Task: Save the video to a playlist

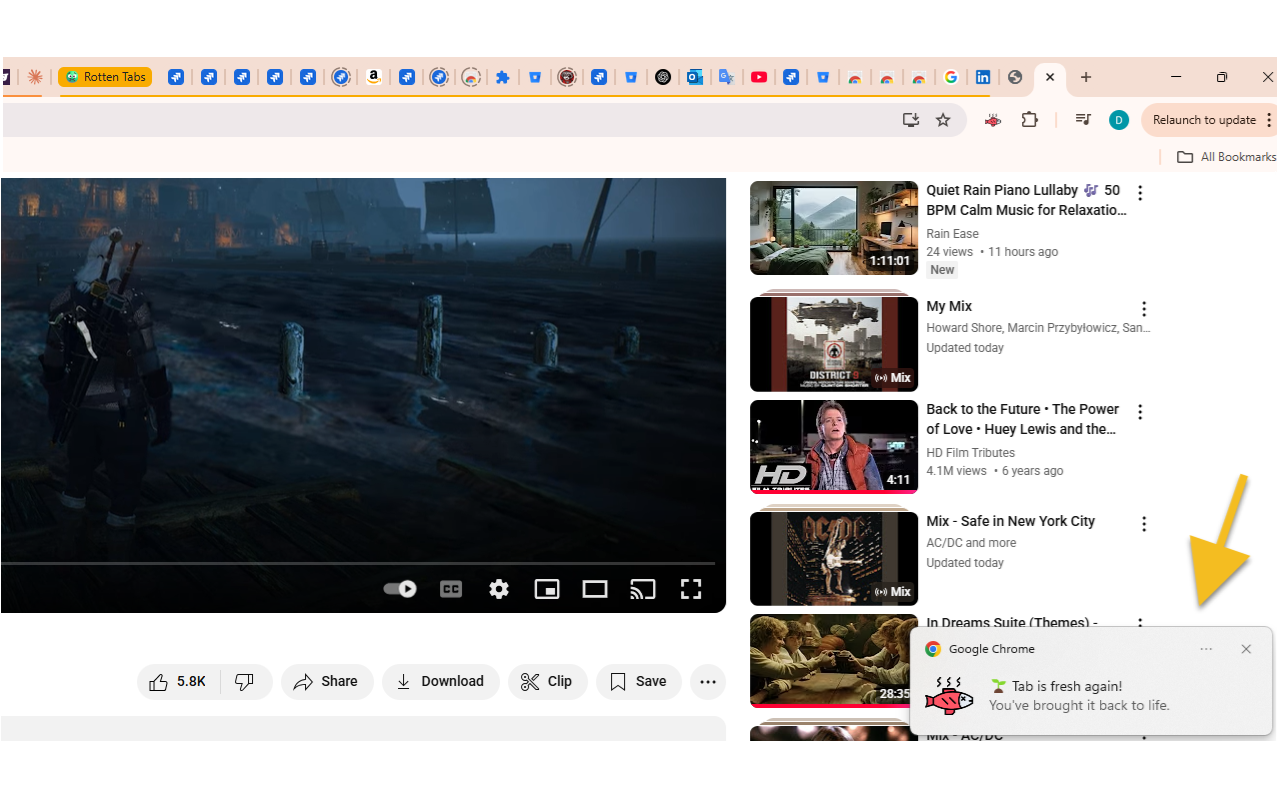Action: pyautogui.click(x=638, y=682)
